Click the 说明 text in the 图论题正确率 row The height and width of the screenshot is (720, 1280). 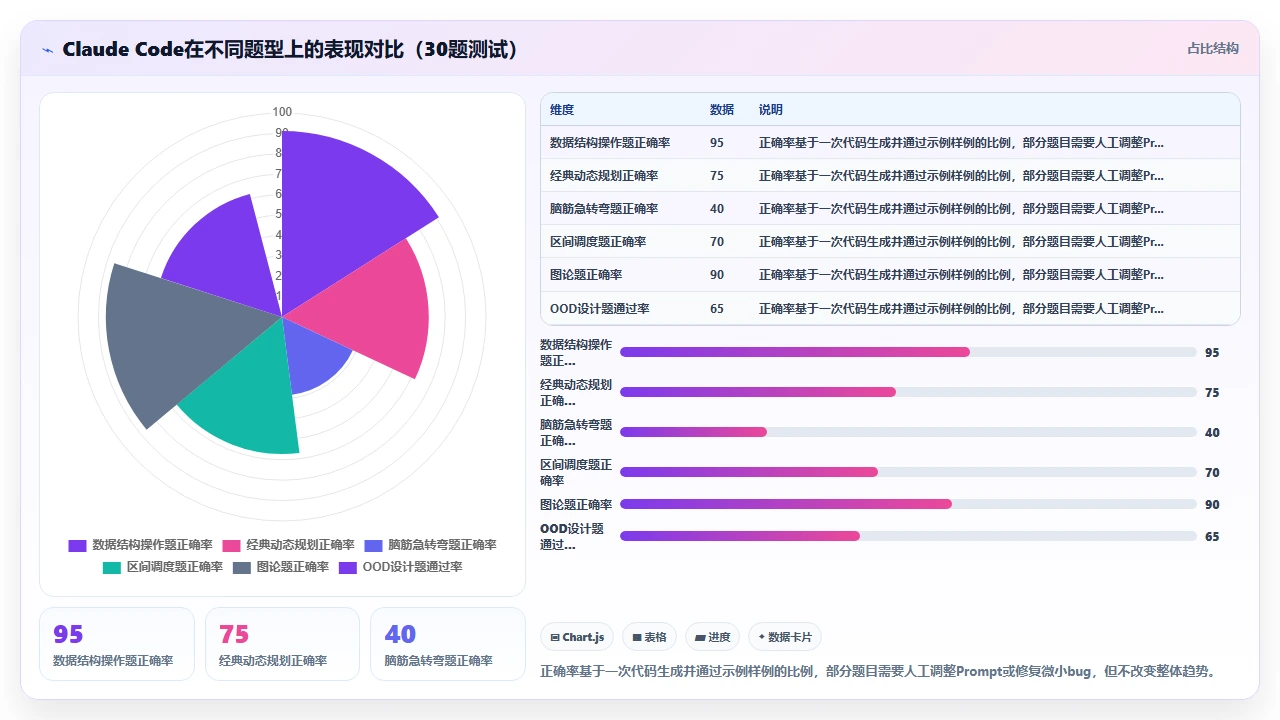(961, 275)
